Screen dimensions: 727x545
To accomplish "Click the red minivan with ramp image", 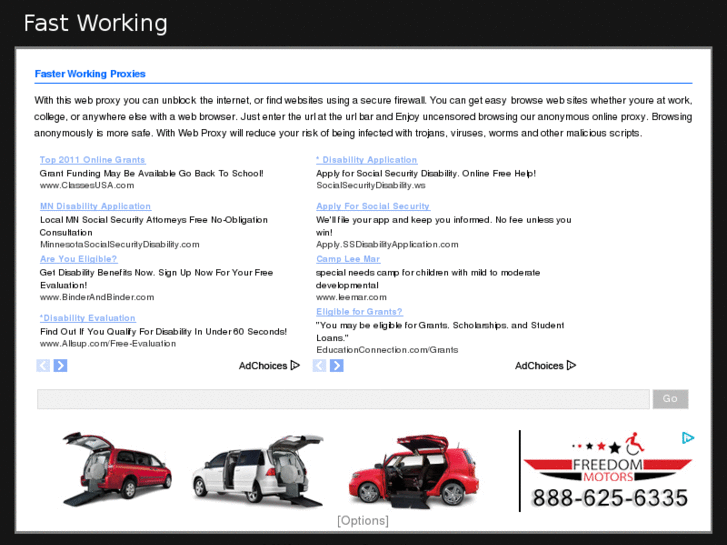I will pos(117,469).
